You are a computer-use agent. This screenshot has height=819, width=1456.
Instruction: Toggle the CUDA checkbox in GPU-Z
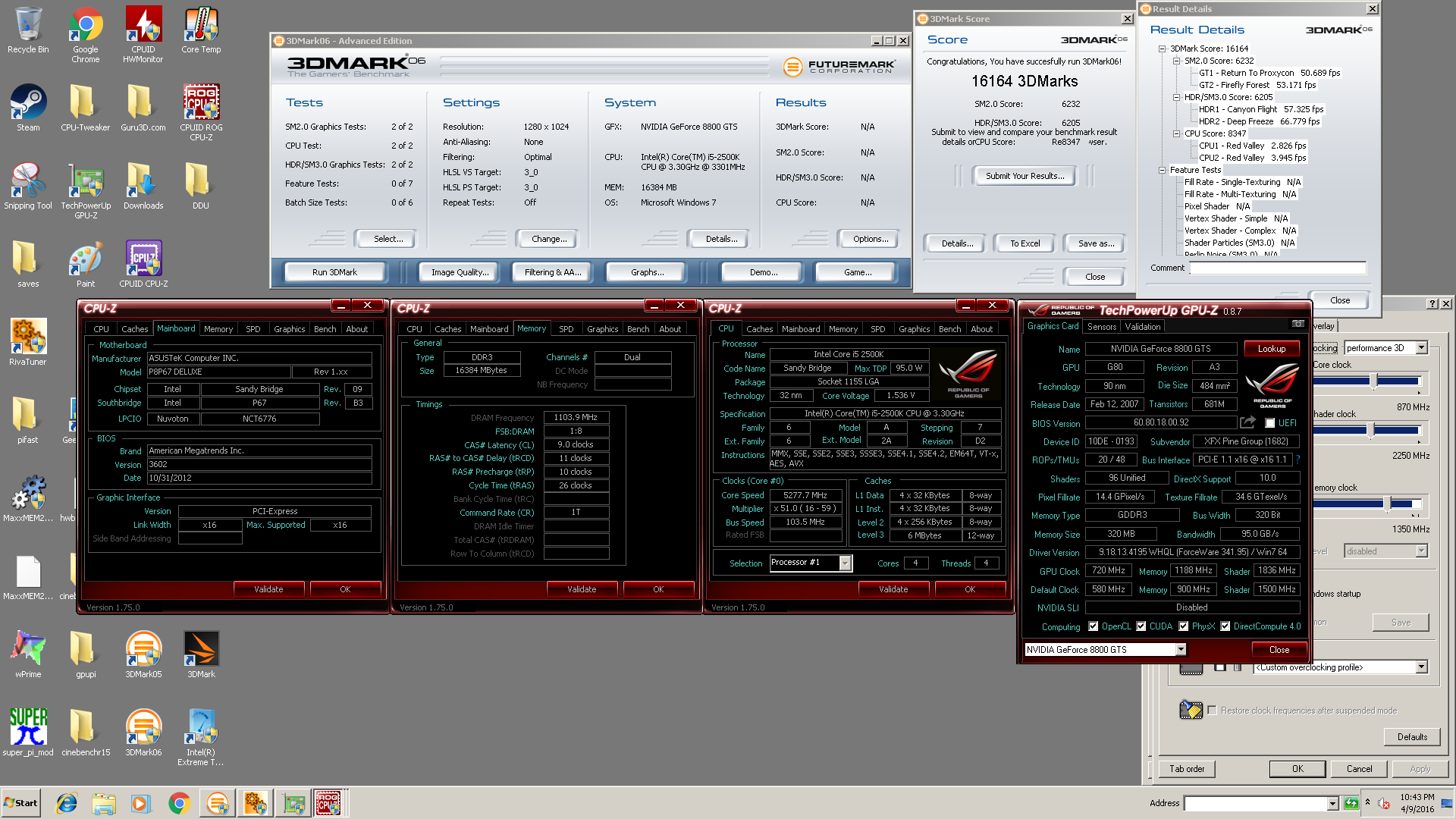[1141, 626]
